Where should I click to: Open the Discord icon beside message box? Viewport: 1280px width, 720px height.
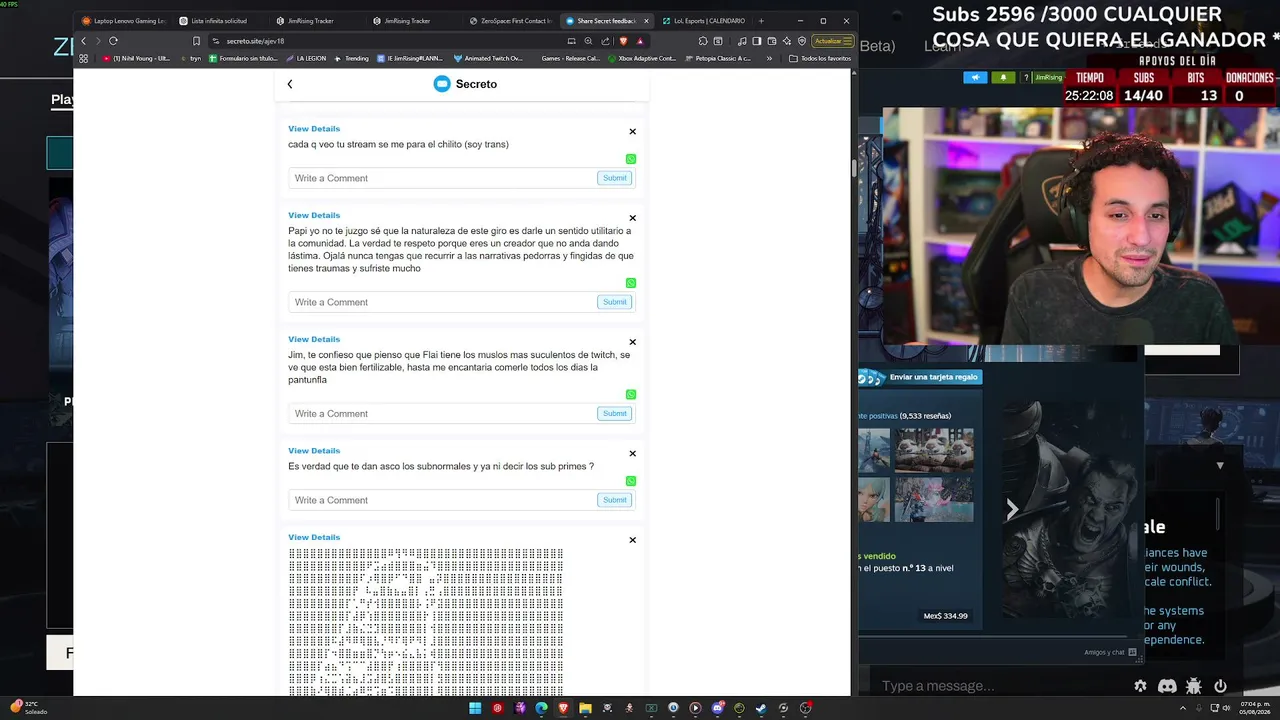(x=1167, y=686)
